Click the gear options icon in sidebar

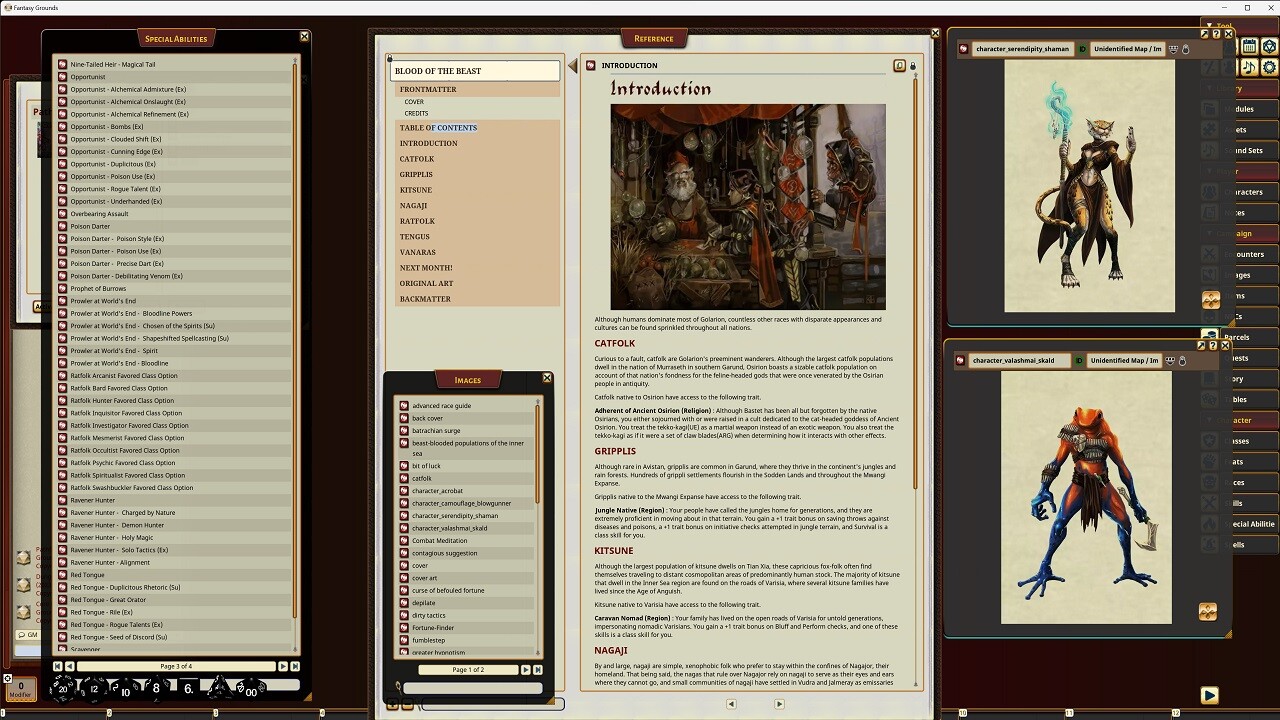[1269, 67]
